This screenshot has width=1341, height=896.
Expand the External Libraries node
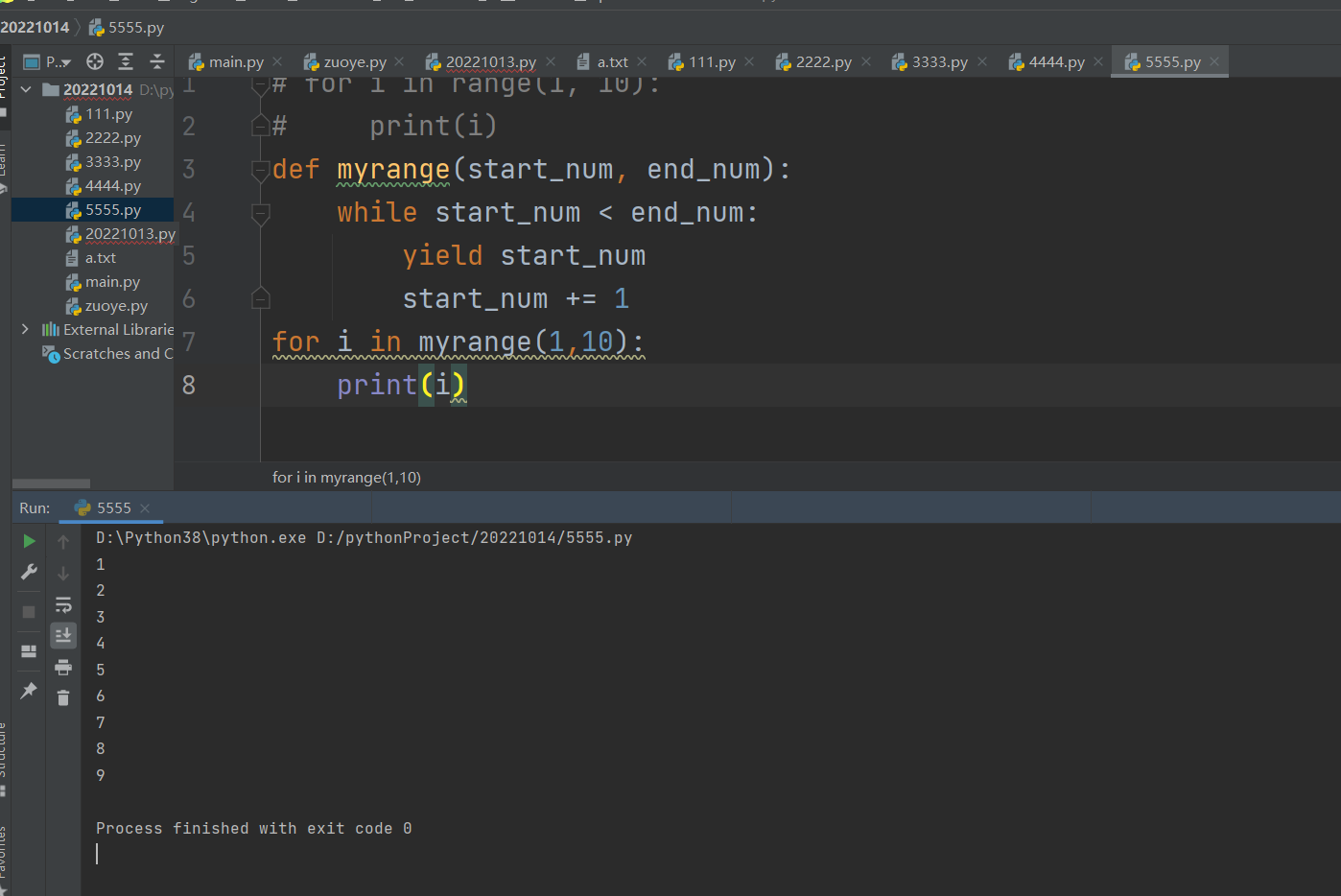26,329
